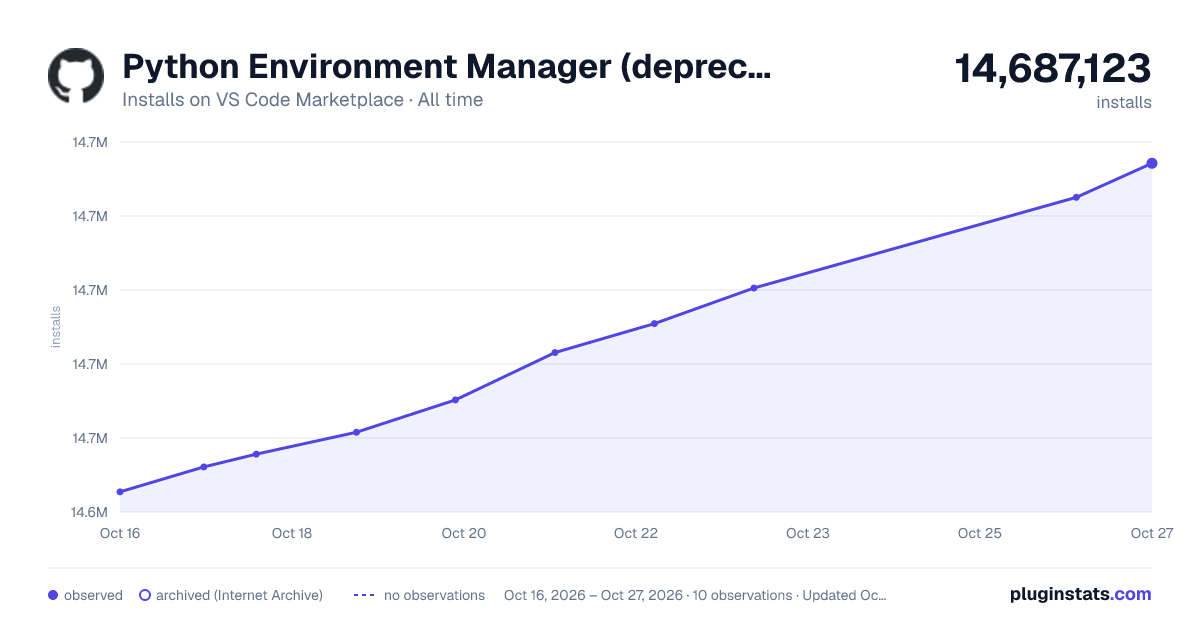
Task: Click the Python Environment Manager title
Action: coord(447,67)
